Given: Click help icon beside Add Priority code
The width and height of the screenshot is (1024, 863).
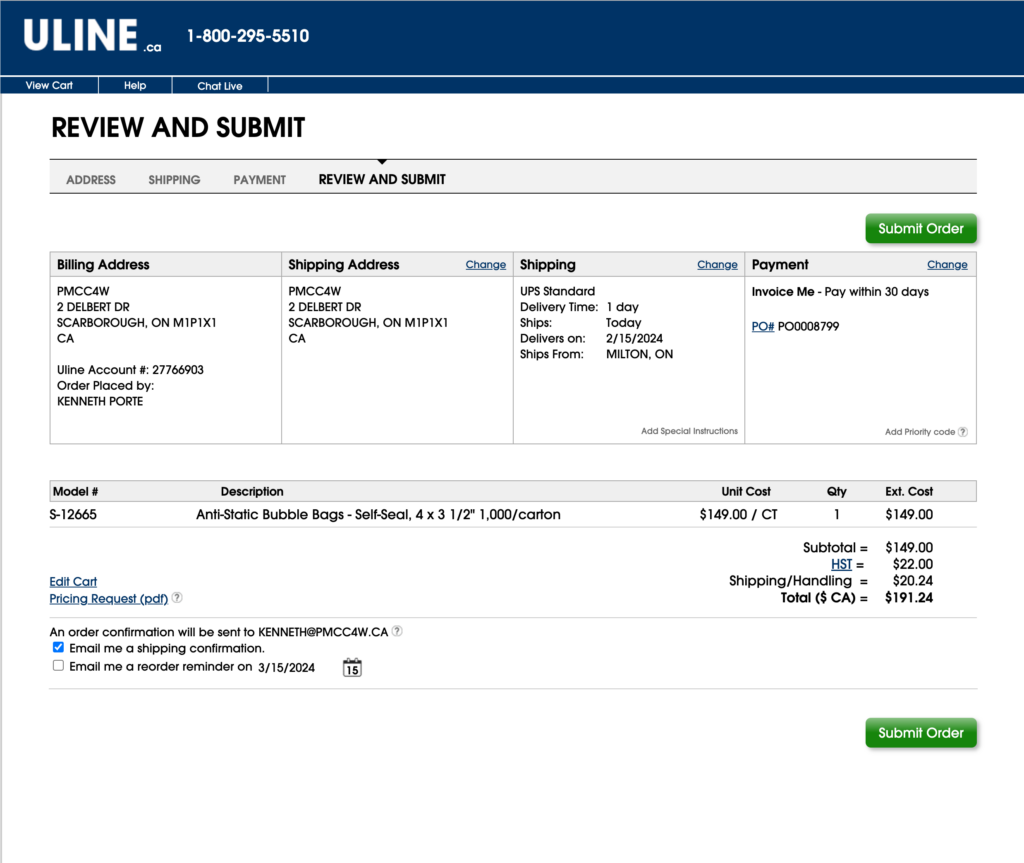Looking at the screenshot, I should [x=963, y=432].
